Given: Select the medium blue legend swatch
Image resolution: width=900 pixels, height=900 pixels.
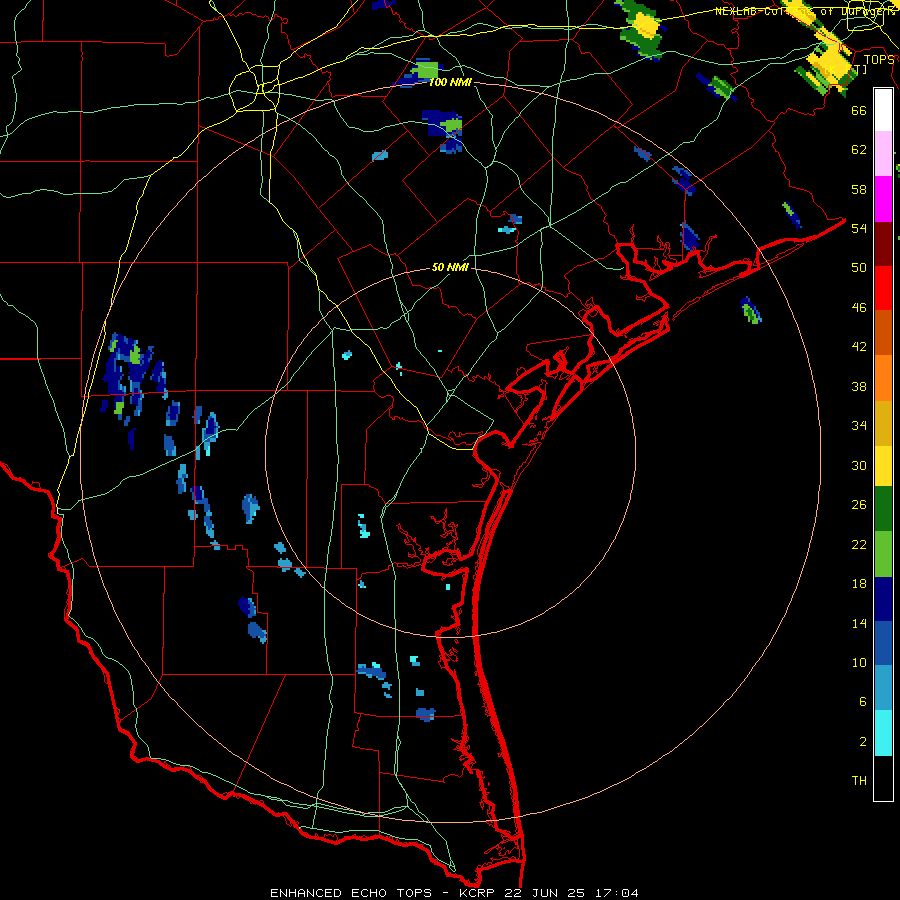Looking at the screenshot, I should [883, 643].
